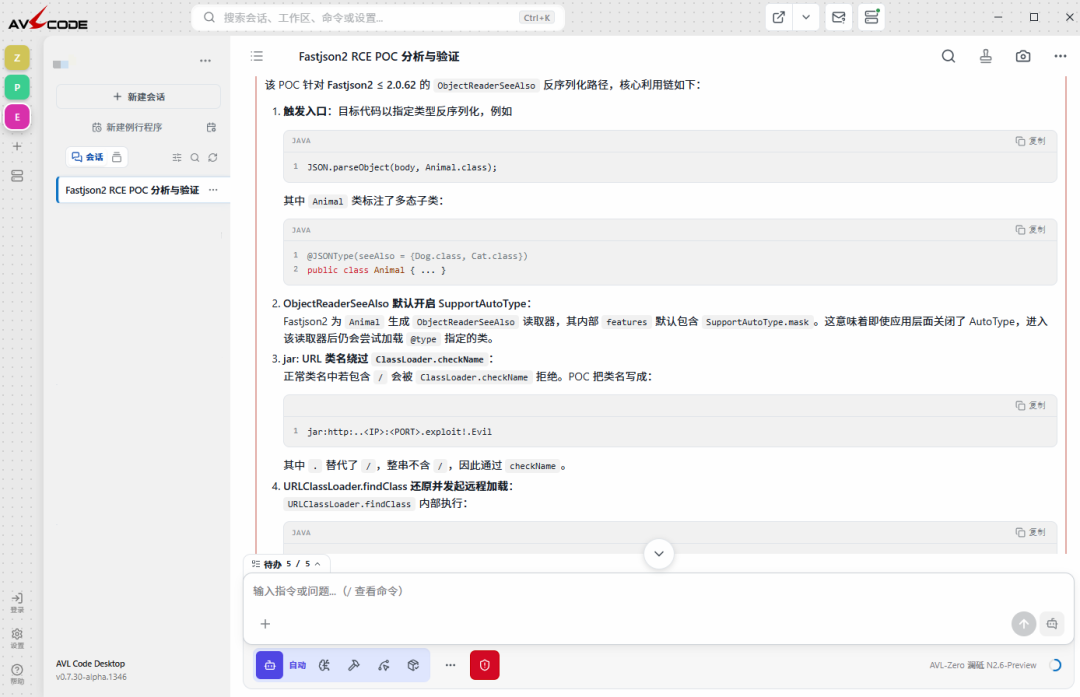This screenshot has height=697, width=1080.
Task: Search conversations with magnifier icon in sidebar
Action: click(195, 158)
